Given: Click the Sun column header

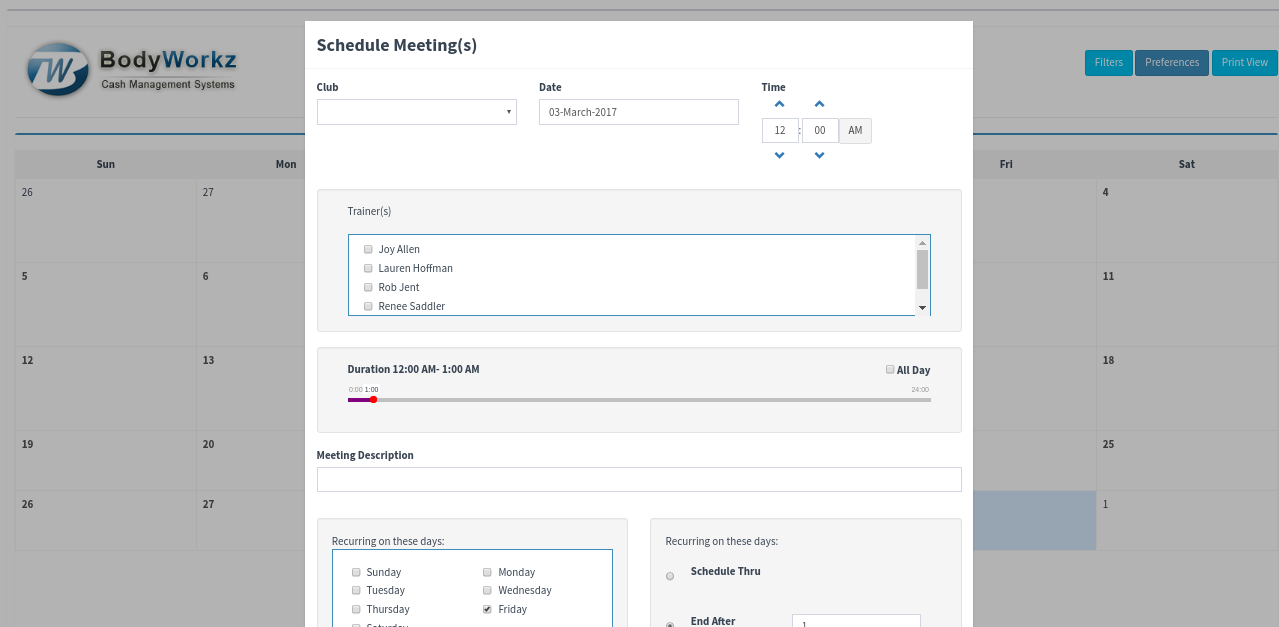Looking at the screenshot, I should [106, 164].
